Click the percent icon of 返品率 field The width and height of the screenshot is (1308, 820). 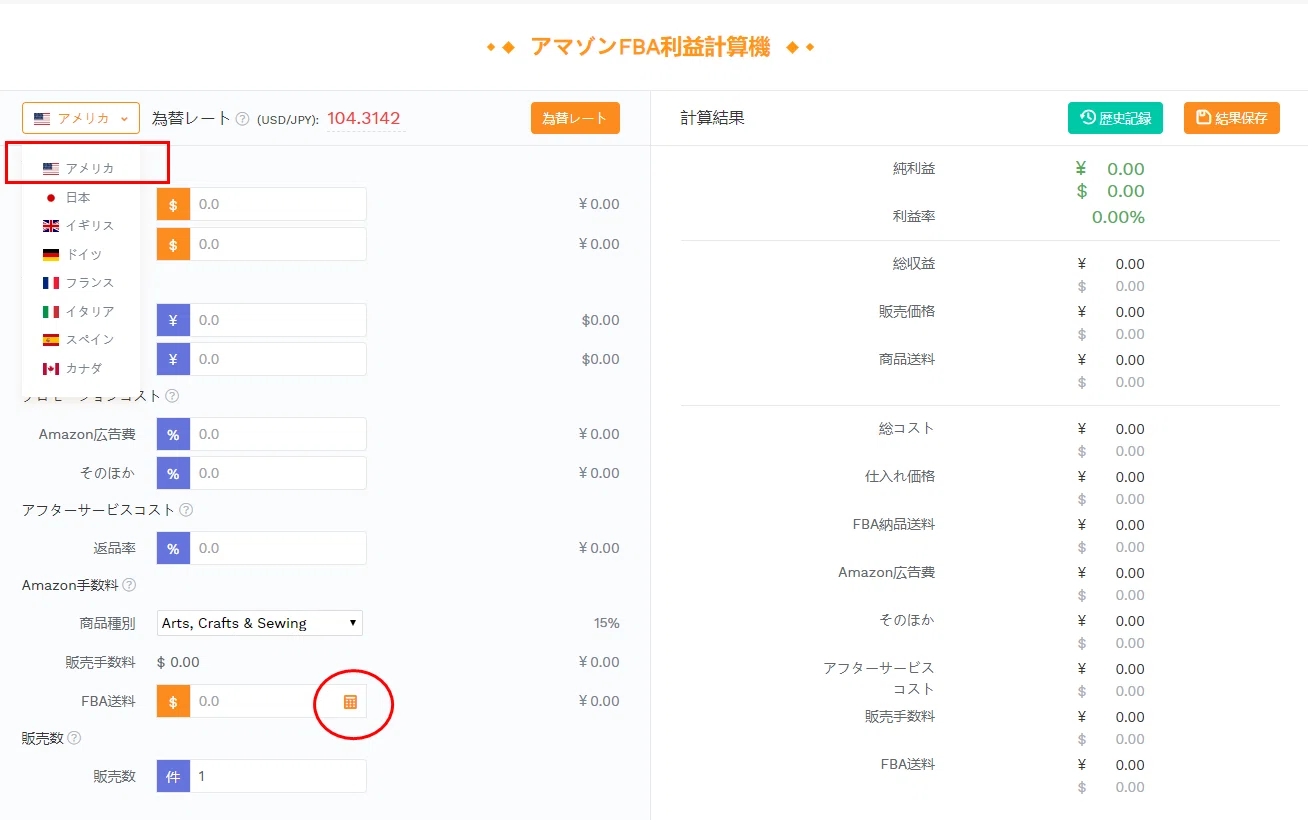[173, 548]
